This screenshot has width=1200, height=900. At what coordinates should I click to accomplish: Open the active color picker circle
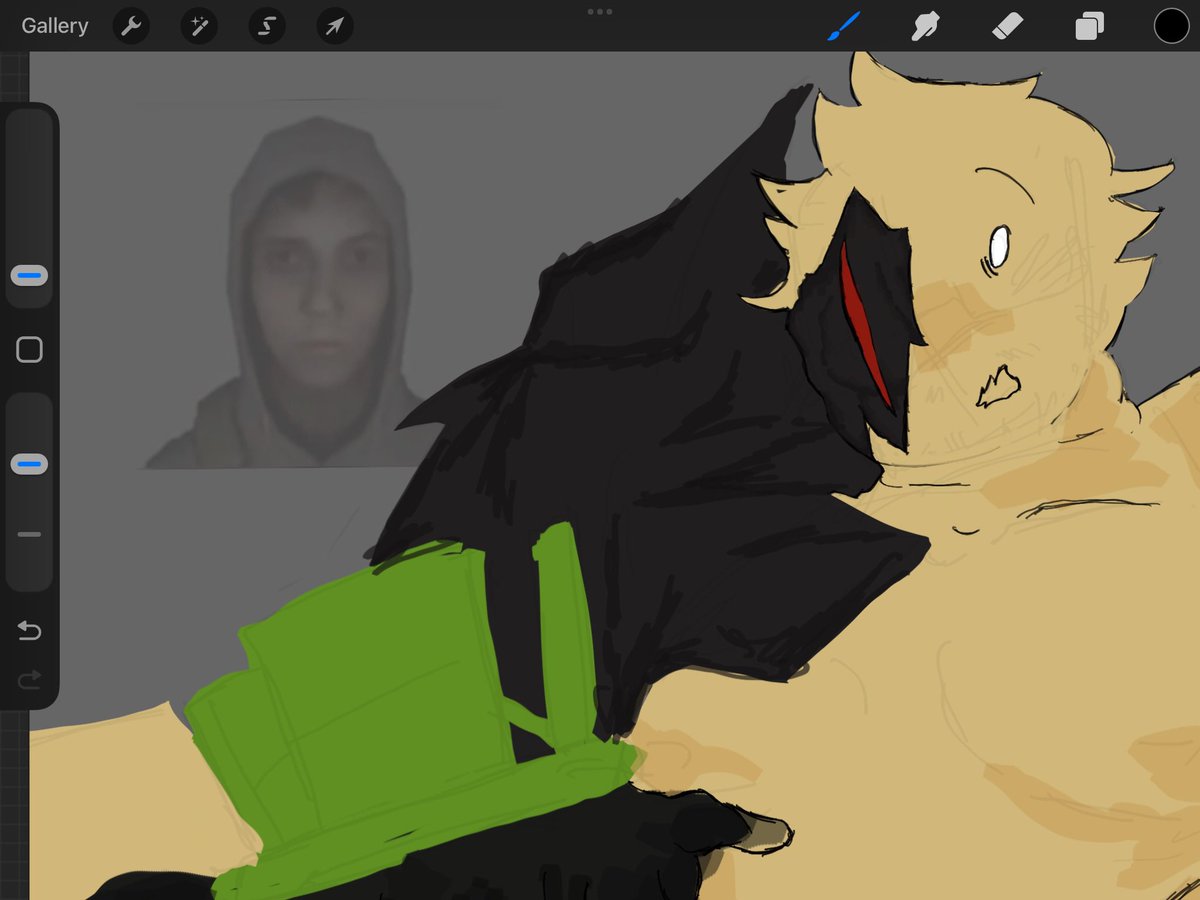tap(1171, 26)
